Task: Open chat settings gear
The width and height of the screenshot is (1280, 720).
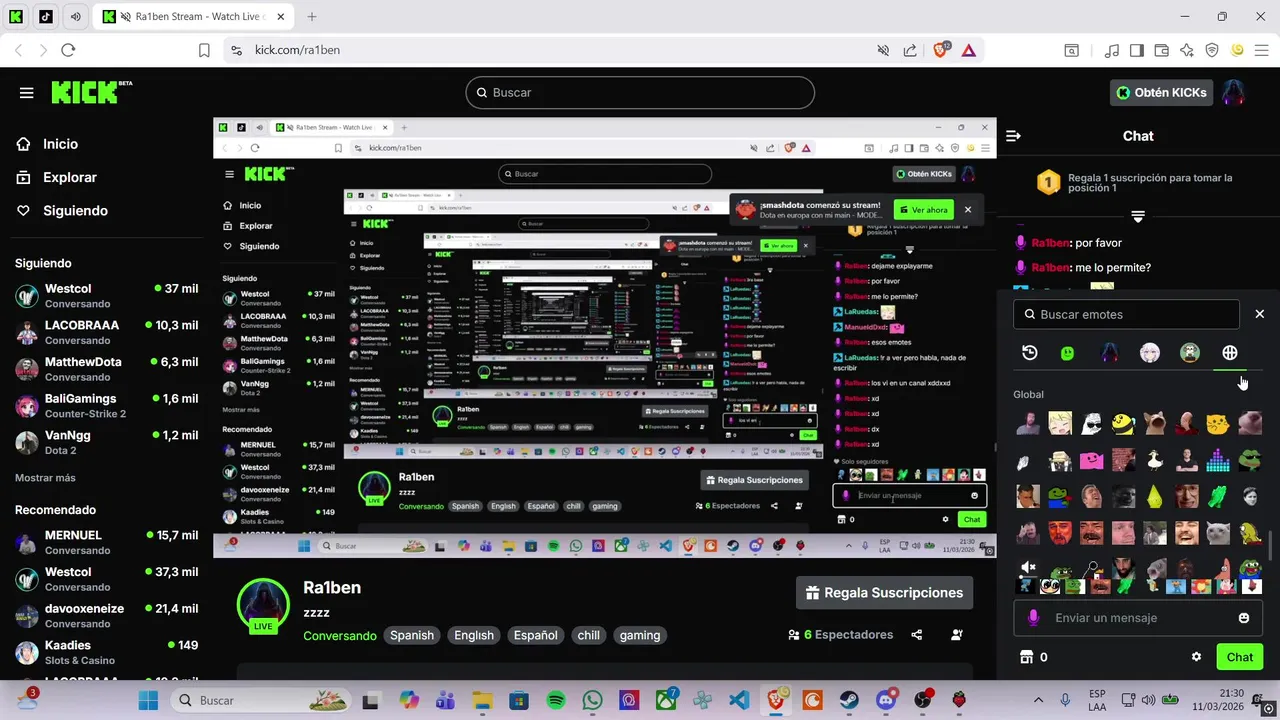Action: point(1196,657)
